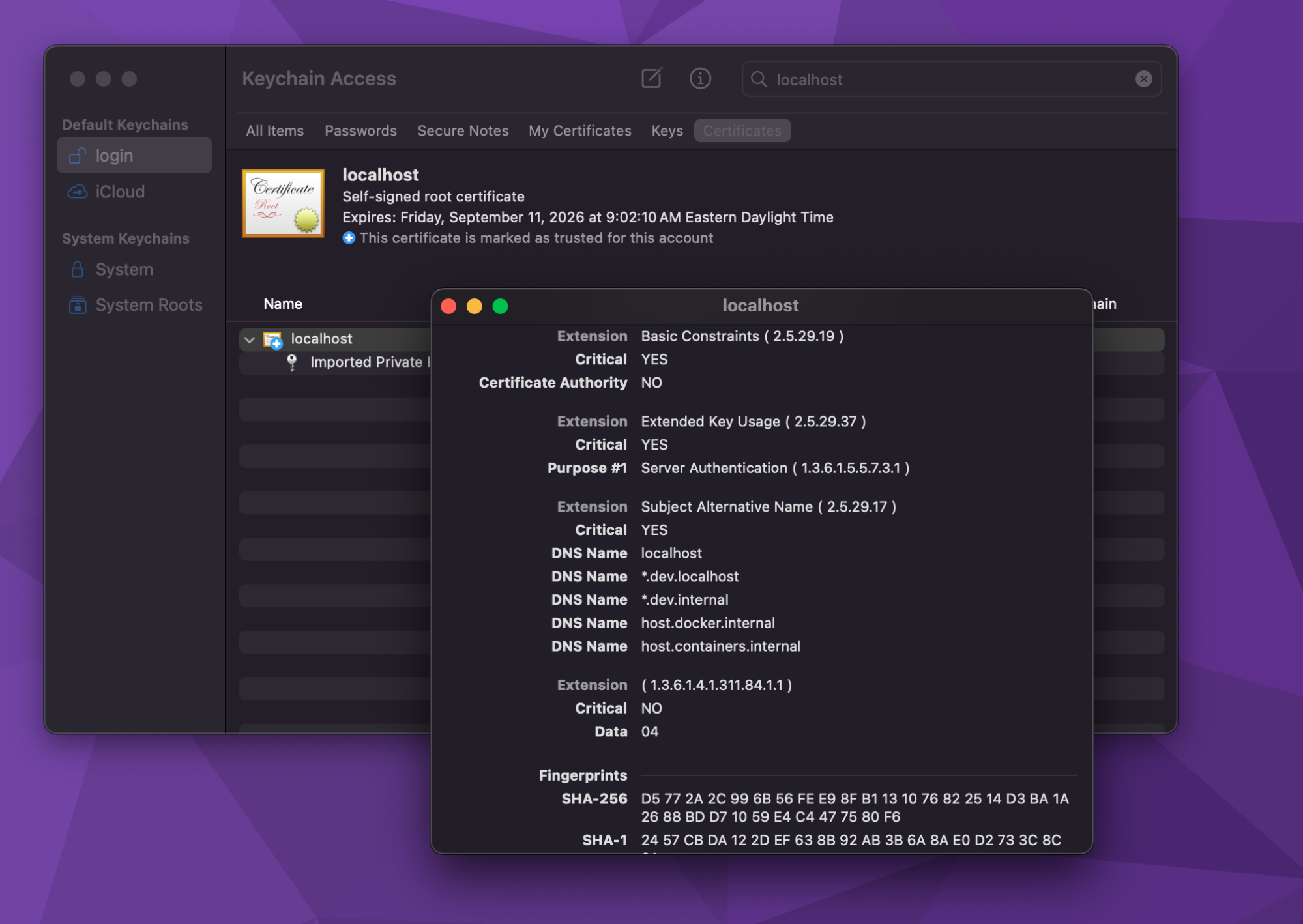Viewport: 1303px width, 924px height.
Task: Clear the localhost search text
Action: tap(1143, 79)
